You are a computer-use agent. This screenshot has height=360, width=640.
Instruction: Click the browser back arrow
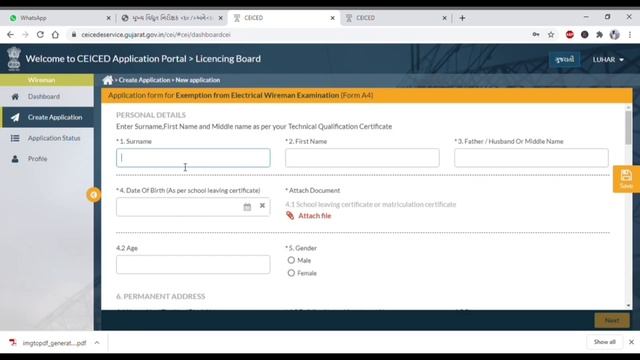click(x=11, y=35)
